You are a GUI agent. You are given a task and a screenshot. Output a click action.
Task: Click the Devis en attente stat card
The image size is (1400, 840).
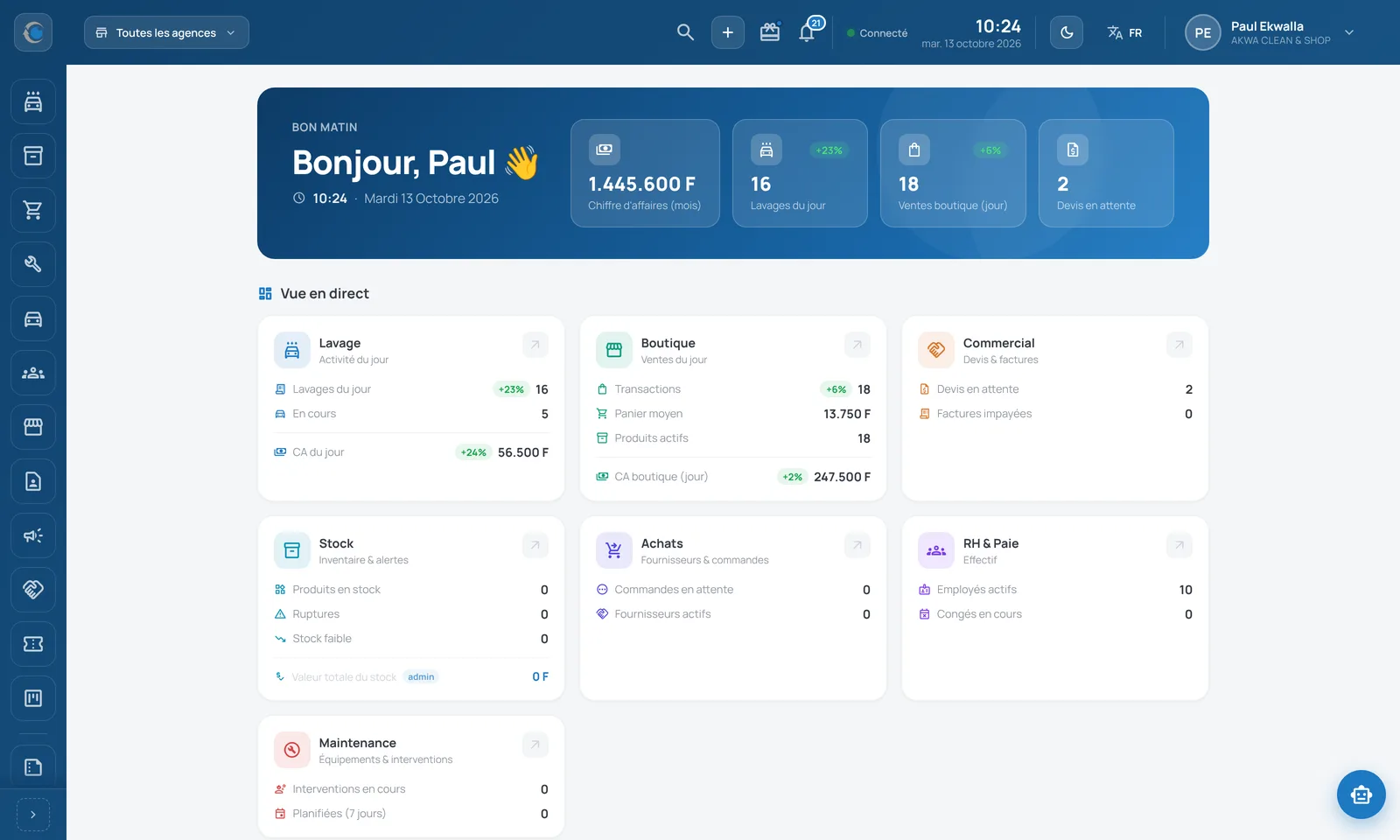pos(1106,173)
